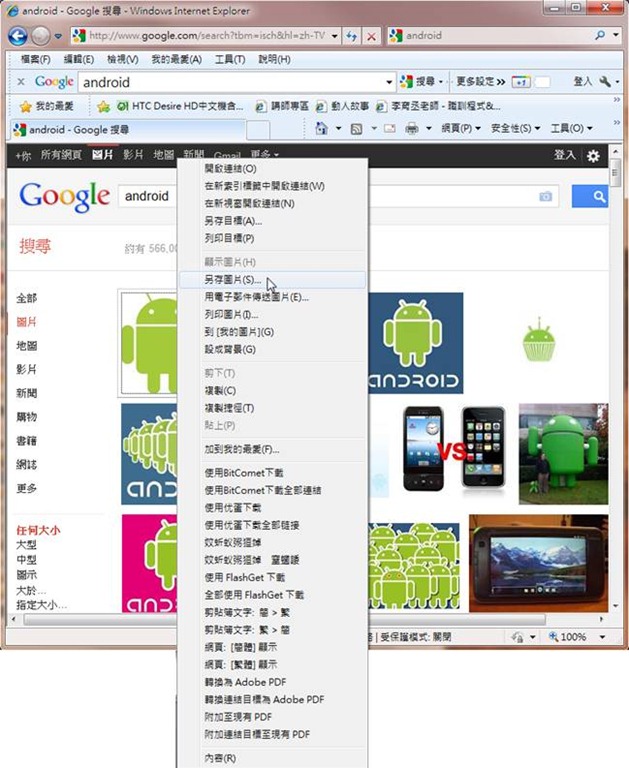The width and height of the screenshot is (629, 768).
Task: Expand the address bar URL dropdown
Action: (334, 36)
